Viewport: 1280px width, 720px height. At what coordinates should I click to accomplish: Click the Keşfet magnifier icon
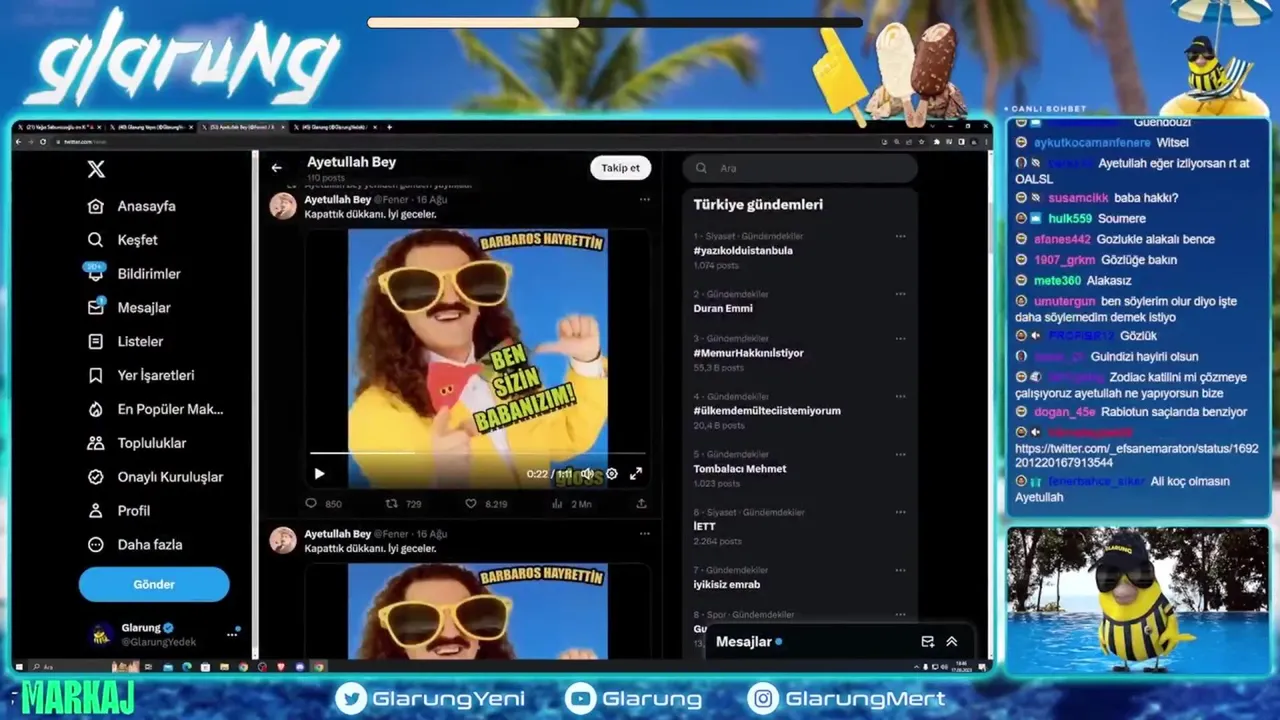96,240
